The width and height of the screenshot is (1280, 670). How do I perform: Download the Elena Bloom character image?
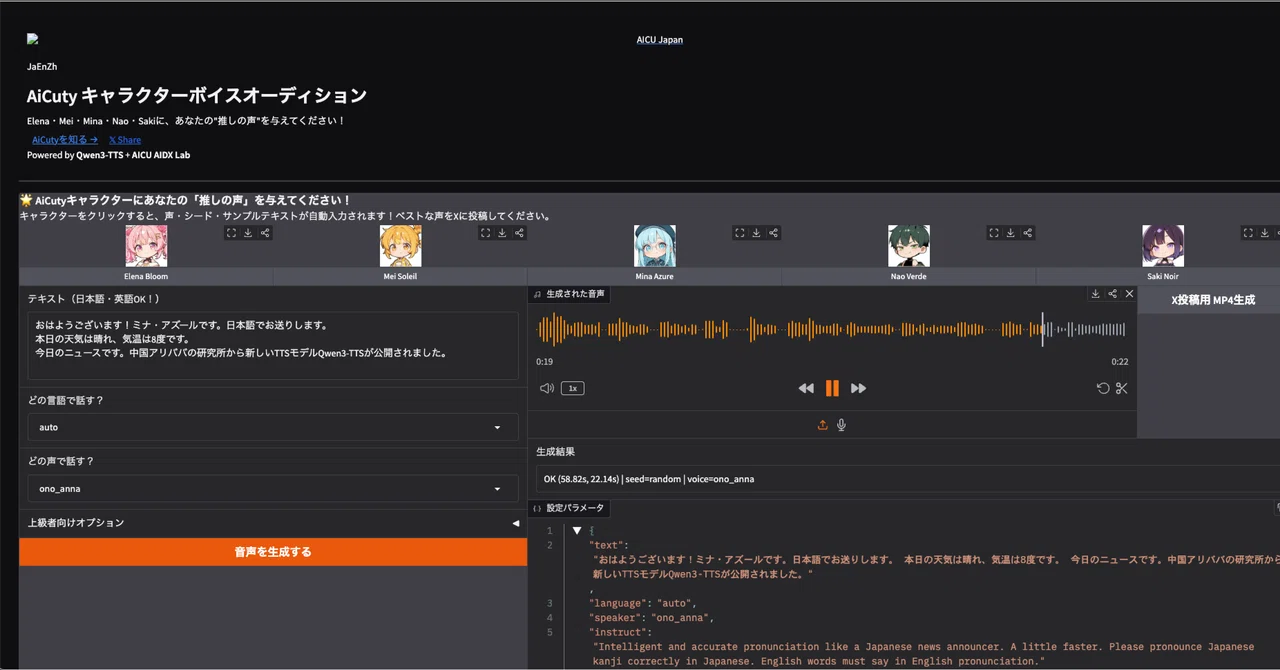(248, 233)
